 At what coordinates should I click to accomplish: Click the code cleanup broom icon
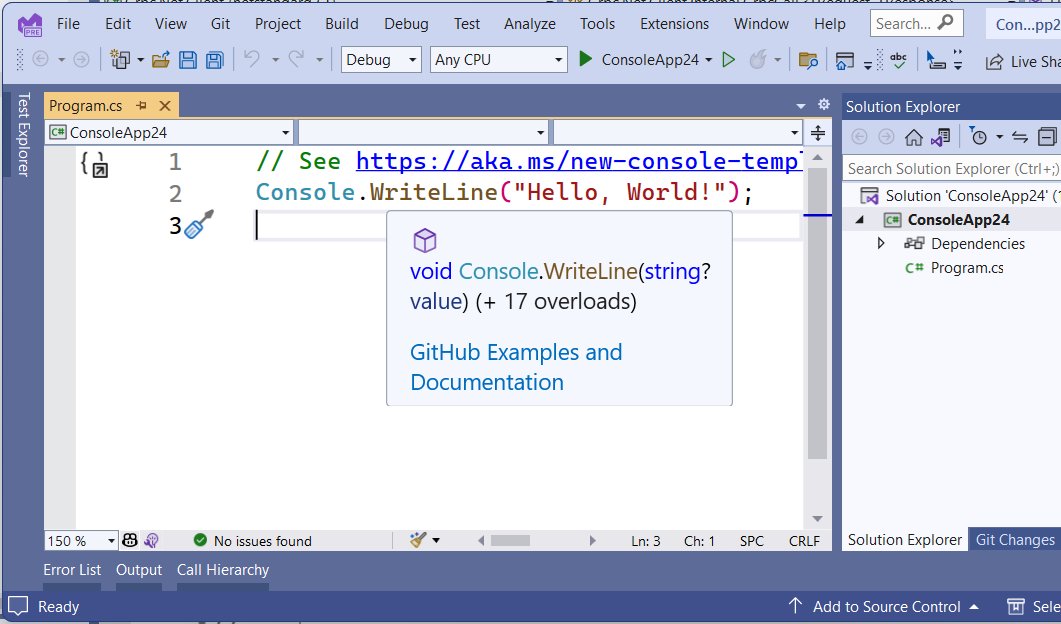click(418, 539)
